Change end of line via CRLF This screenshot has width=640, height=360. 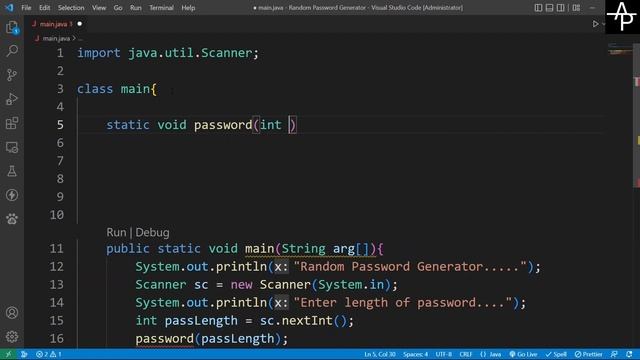[466, 354]
